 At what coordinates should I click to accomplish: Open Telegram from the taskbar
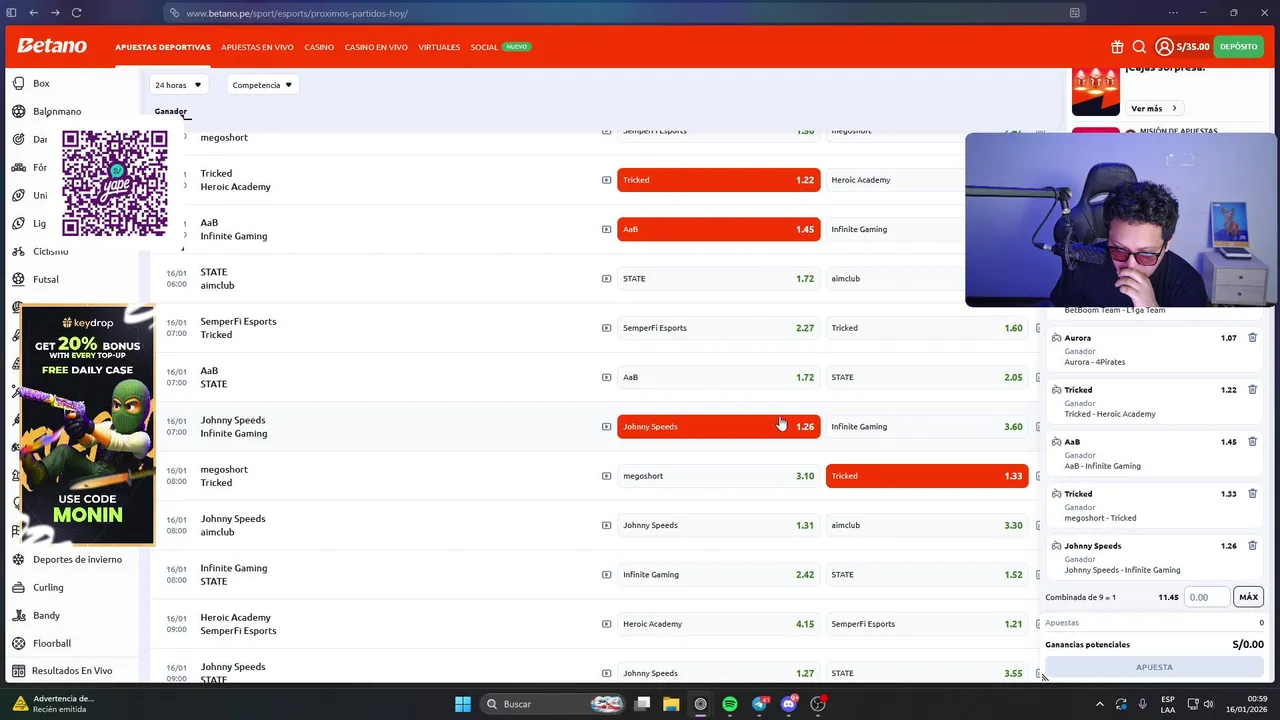coord(760,704)
